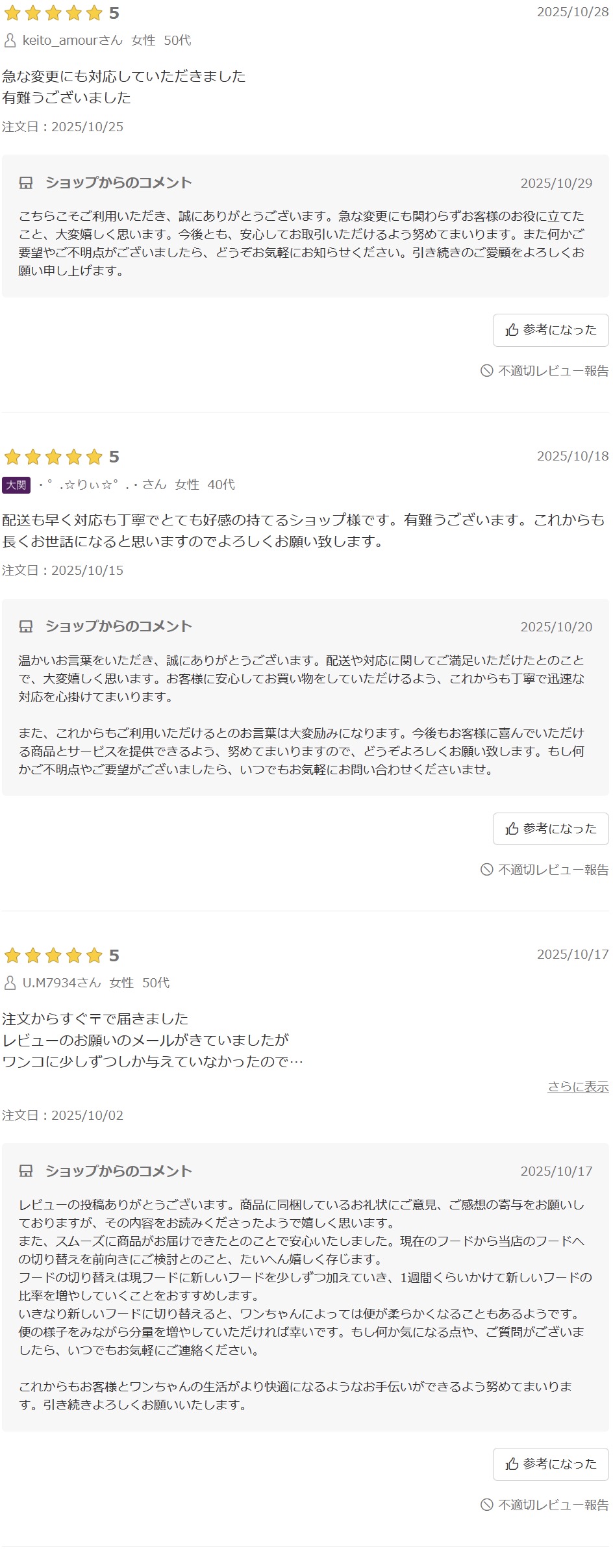Click five-star rating on the 2025/10/28 review

[x=53, y=13]
